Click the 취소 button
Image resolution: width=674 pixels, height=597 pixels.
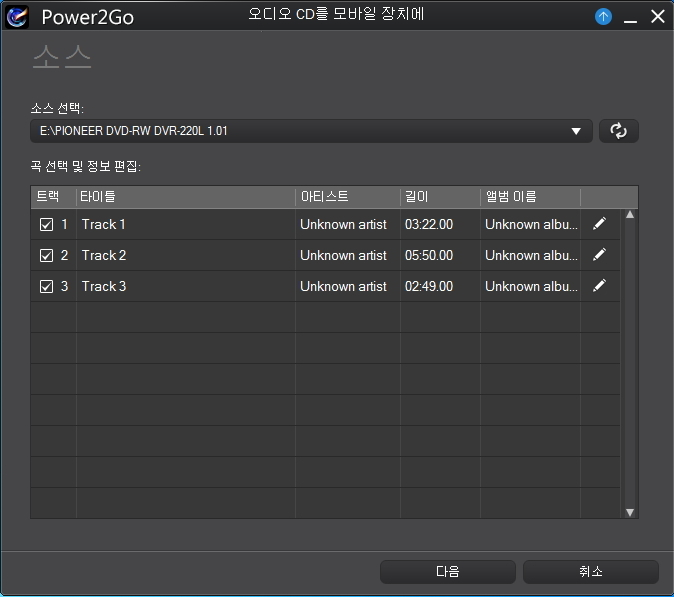pos(591,571)
